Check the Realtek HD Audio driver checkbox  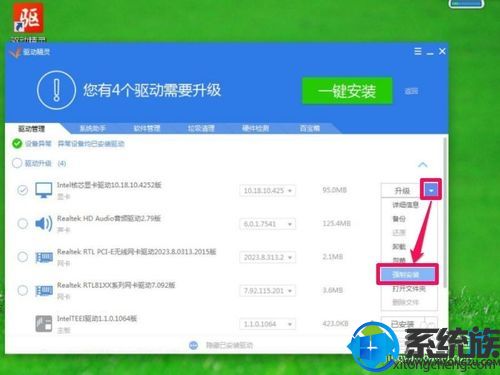pos(22,223)
